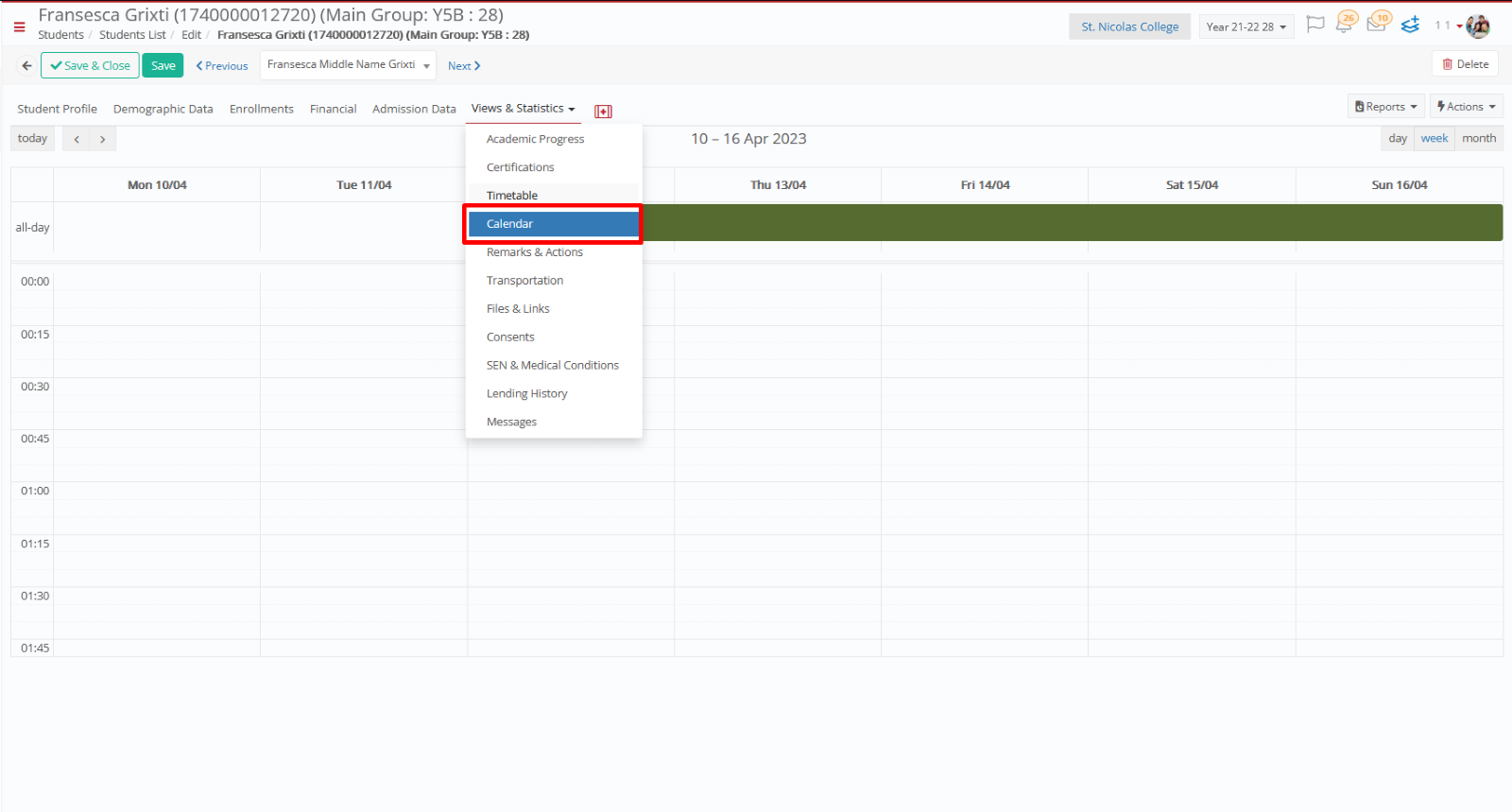This screenshot has height=812, width=1512.
Task: Go to next week arrow
Action: pyautogui.click(x=103, y=139)
